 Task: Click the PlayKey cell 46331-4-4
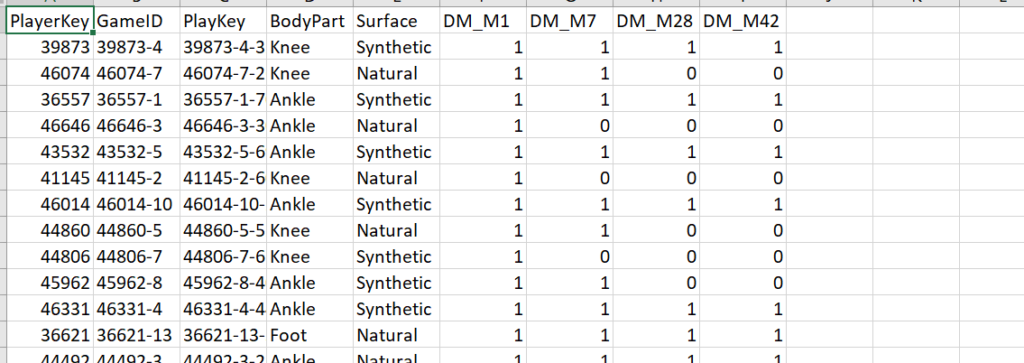224,309
